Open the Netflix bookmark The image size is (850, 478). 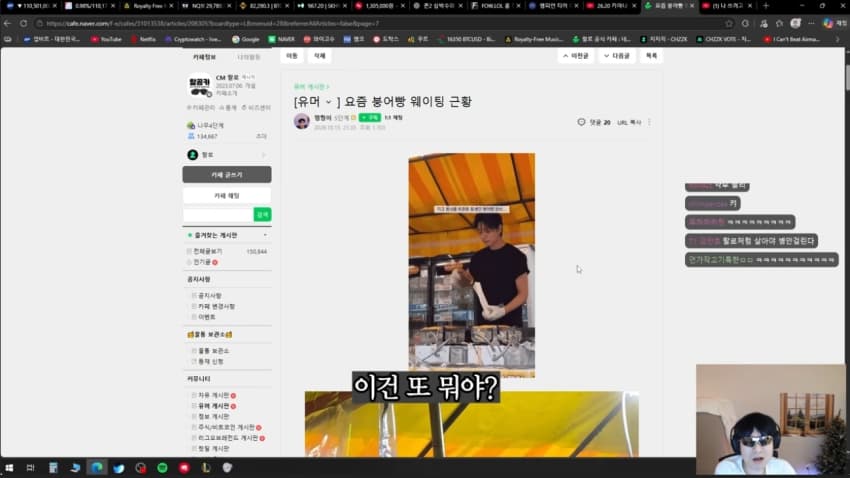coord(143,39)
